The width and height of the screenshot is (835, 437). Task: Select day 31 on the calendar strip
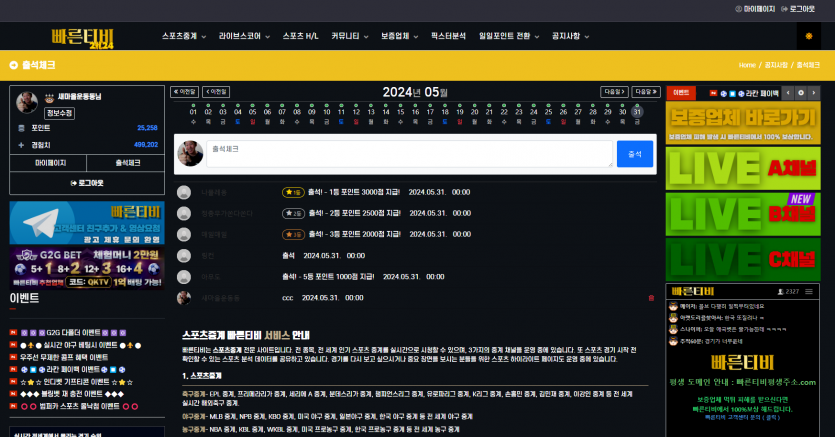pos(637,112)
